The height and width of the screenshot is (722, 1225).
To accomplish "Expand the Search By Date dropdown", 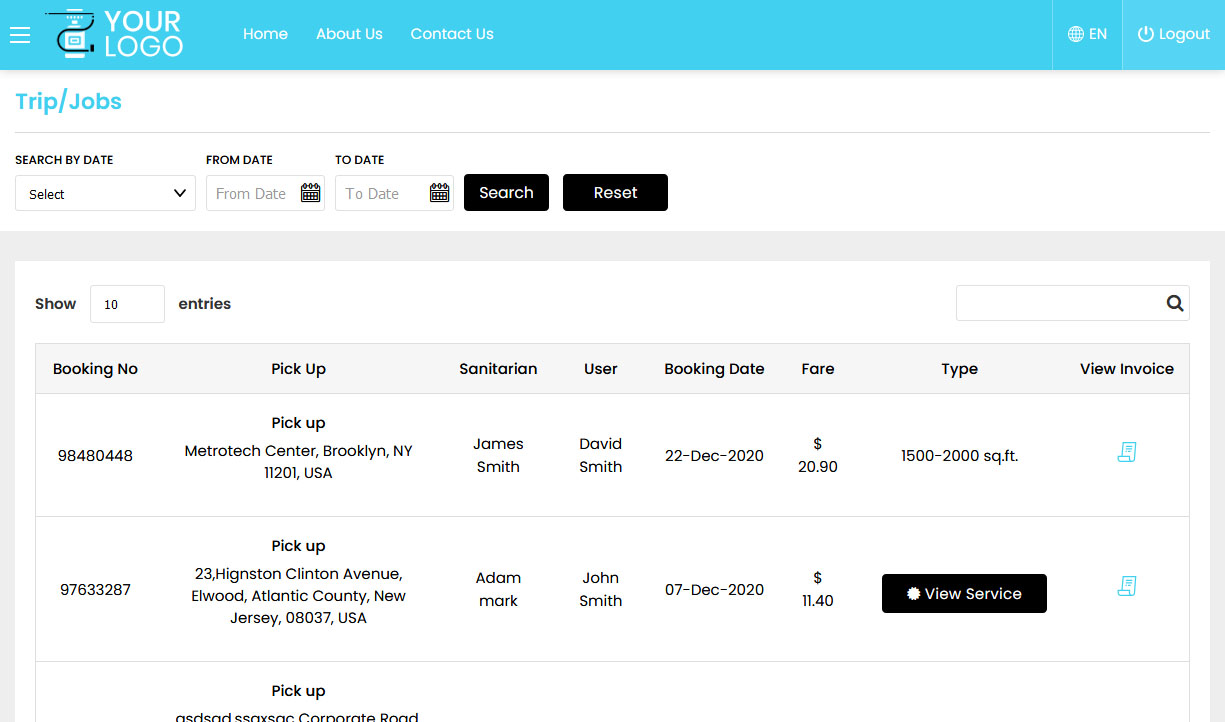I will click(105, 193).
